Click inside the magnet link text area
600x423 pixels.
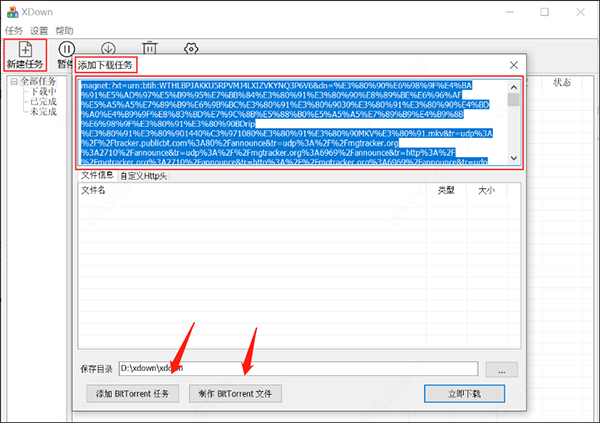[293, 122]
